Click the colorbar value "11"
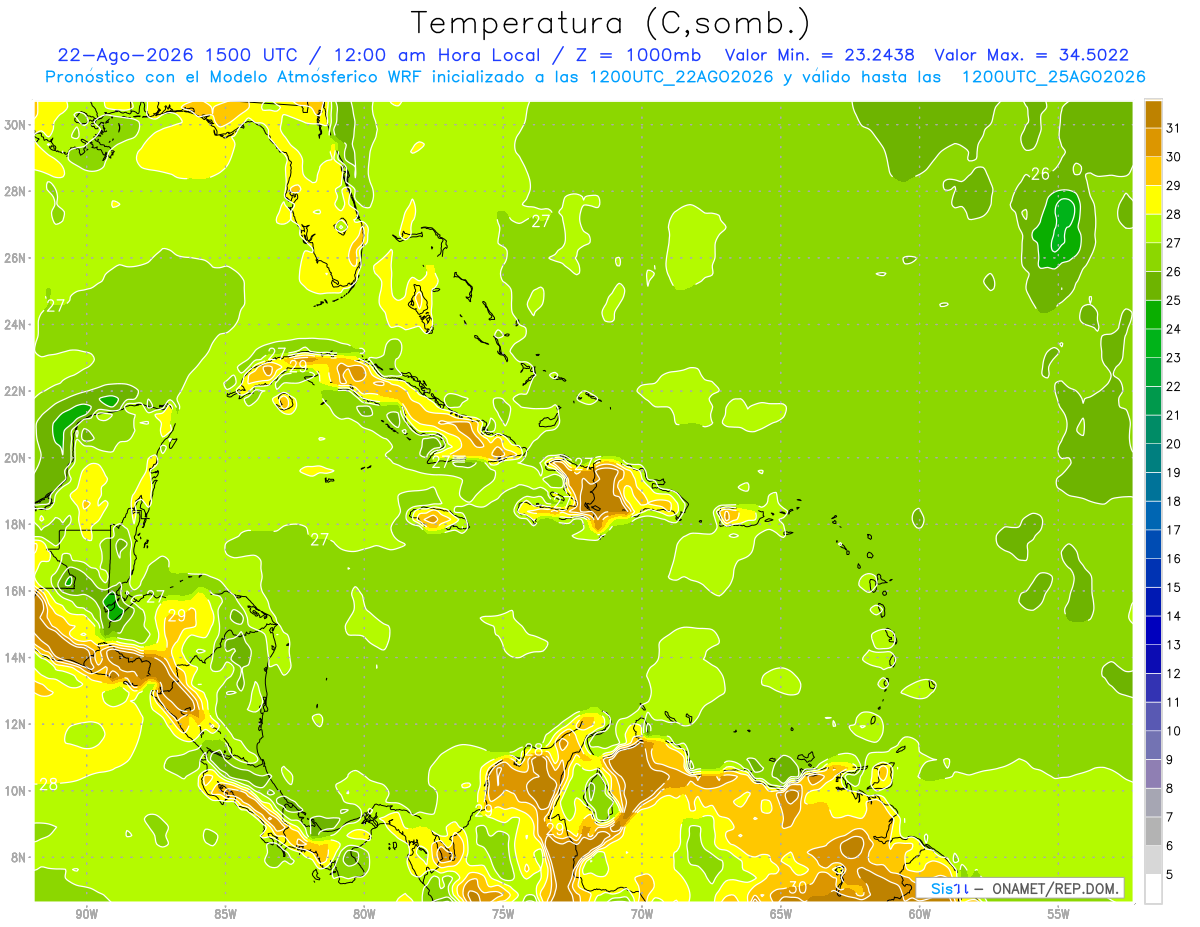The width and height of the screenshot is (1200, 927). (1174, 702)
